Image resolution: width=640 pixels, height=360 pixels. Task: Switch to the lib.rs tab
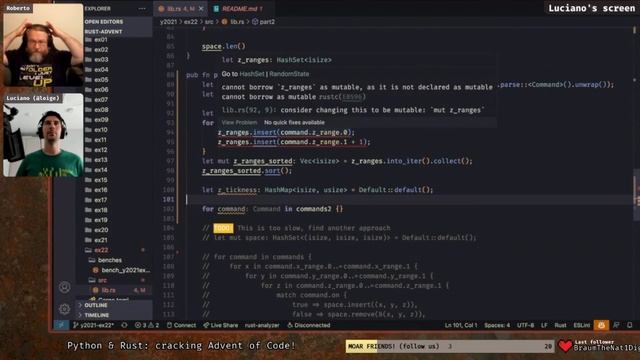181,9
